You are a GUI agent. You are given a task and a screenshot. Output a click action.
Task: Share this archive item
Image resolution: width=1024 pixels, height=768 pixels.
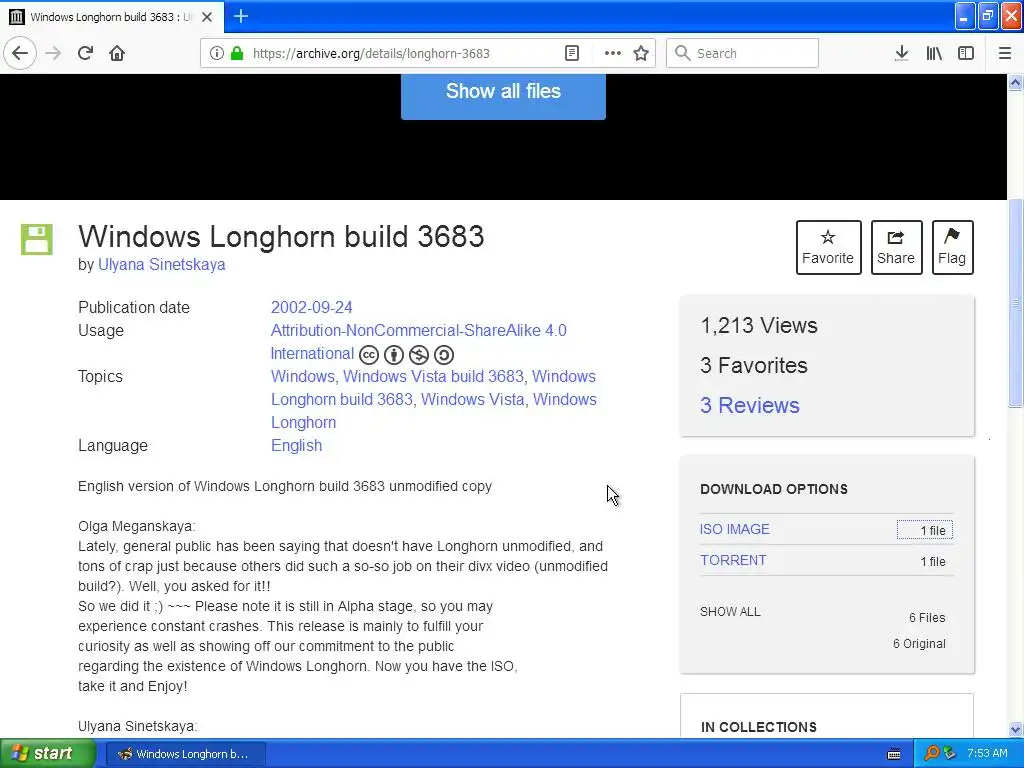click(896, 248)
